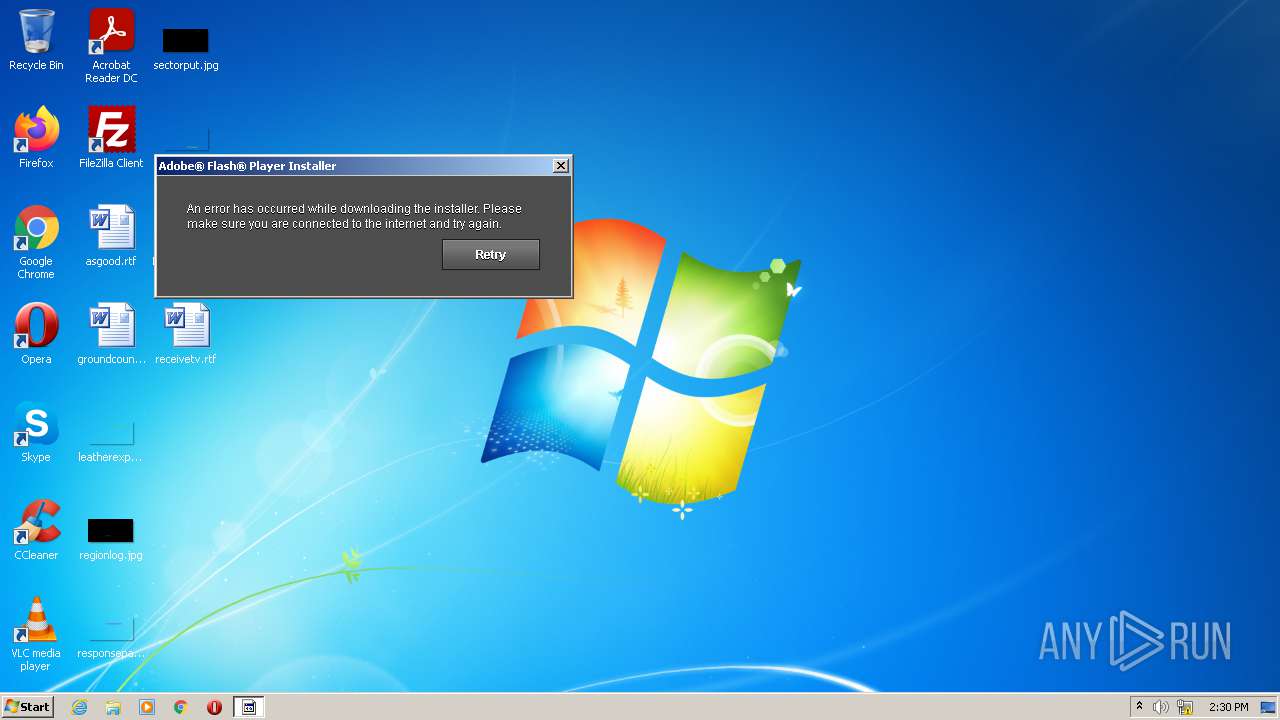Select the CCleaner desktop shortcut

click(x=36, y=530)
